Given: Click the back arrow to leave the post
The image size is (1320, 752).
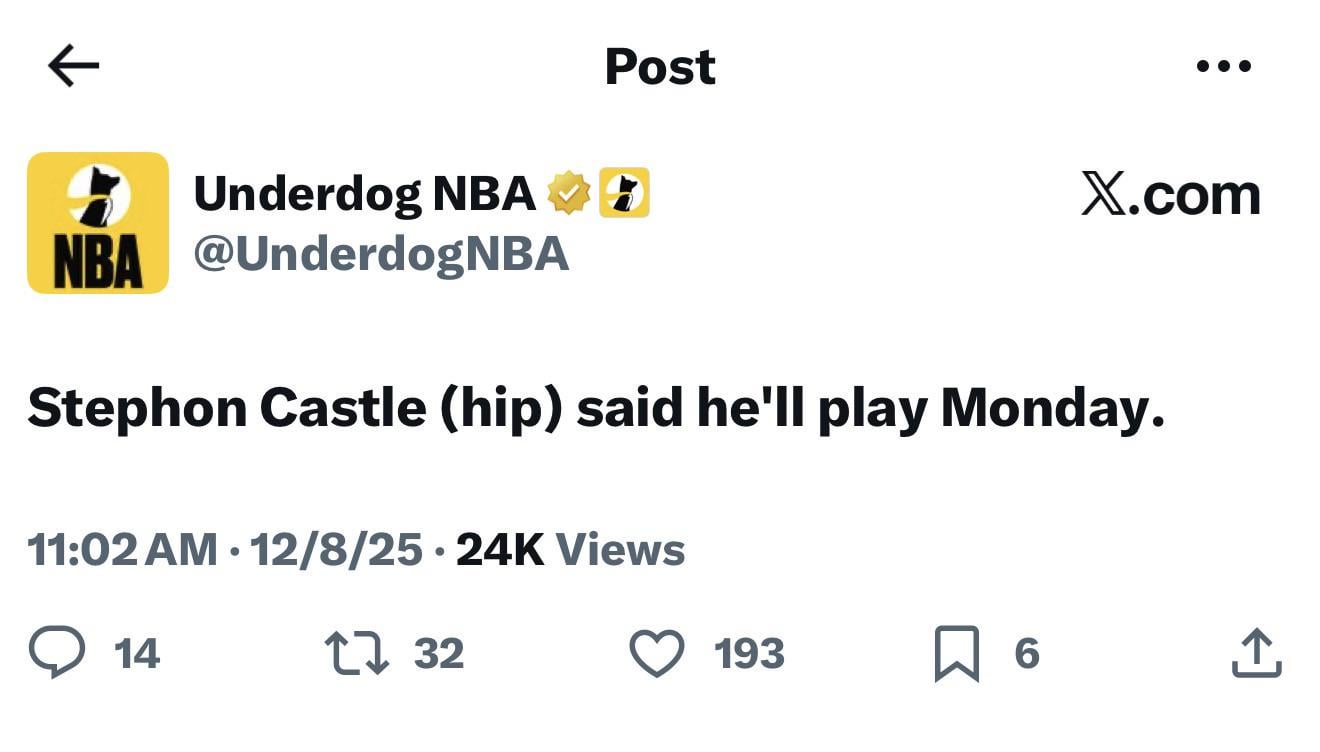Looking at the screenshot, I should click(x=70, y=65).
